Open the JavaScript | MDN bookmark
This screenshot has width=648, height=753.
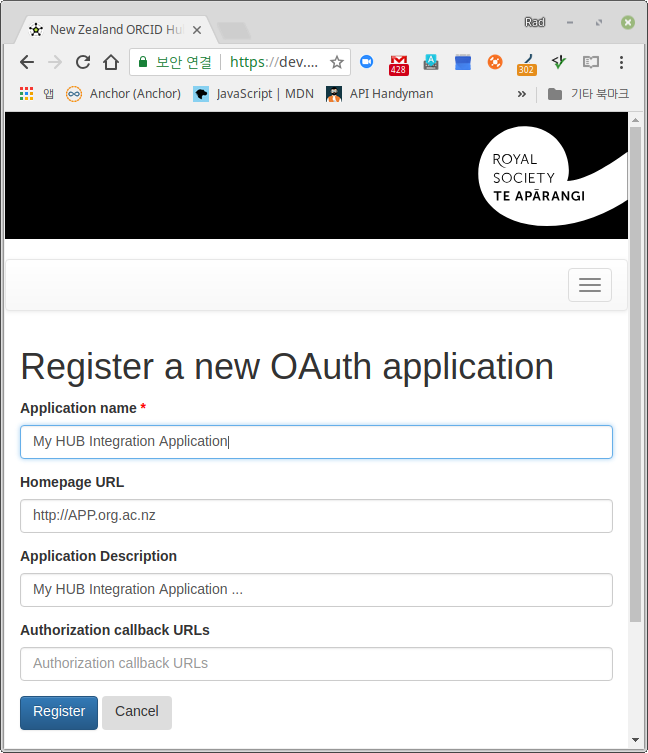point(254,94)
